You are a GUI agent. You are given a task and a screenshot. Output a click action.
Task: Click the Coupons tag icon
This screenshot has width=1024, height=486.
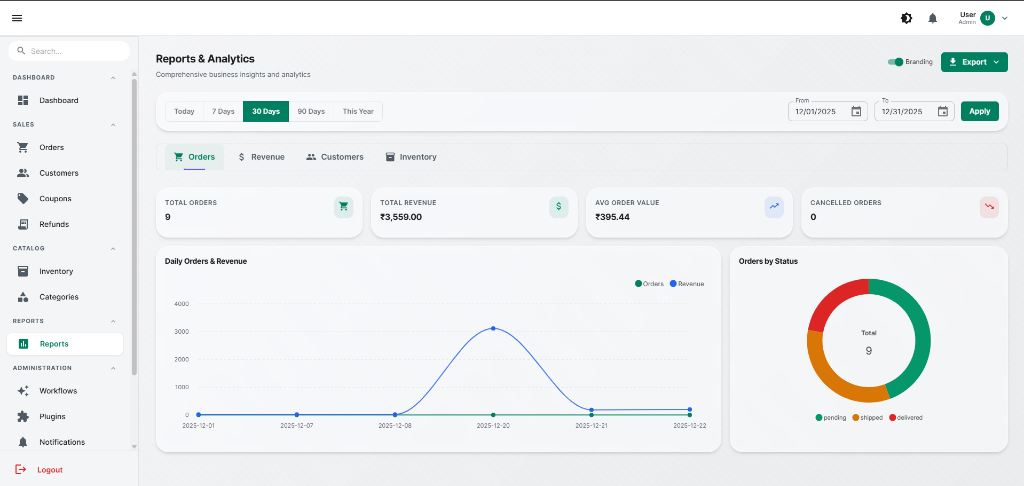tap(23, 199)
